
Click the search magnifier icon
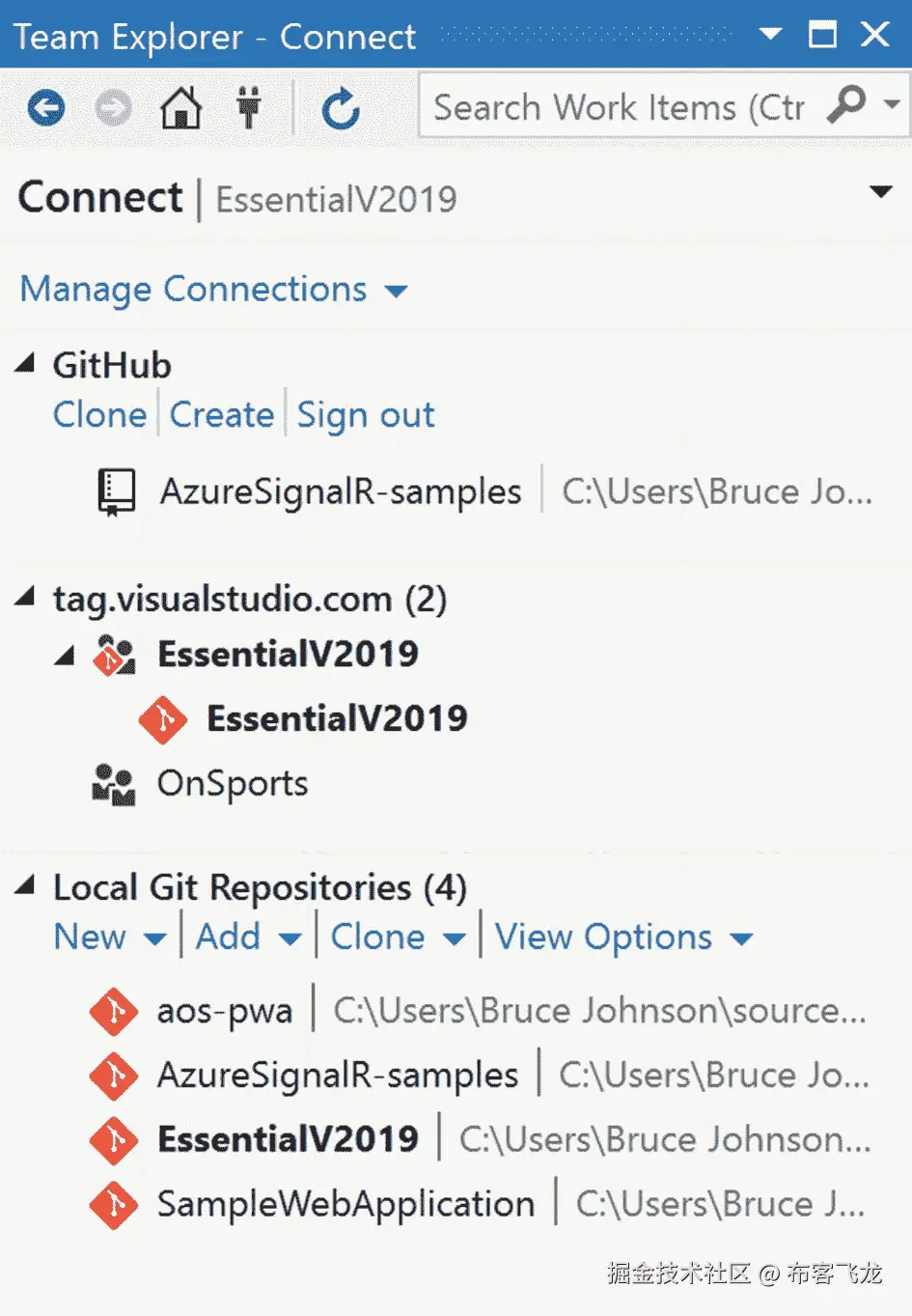(846, 105)
